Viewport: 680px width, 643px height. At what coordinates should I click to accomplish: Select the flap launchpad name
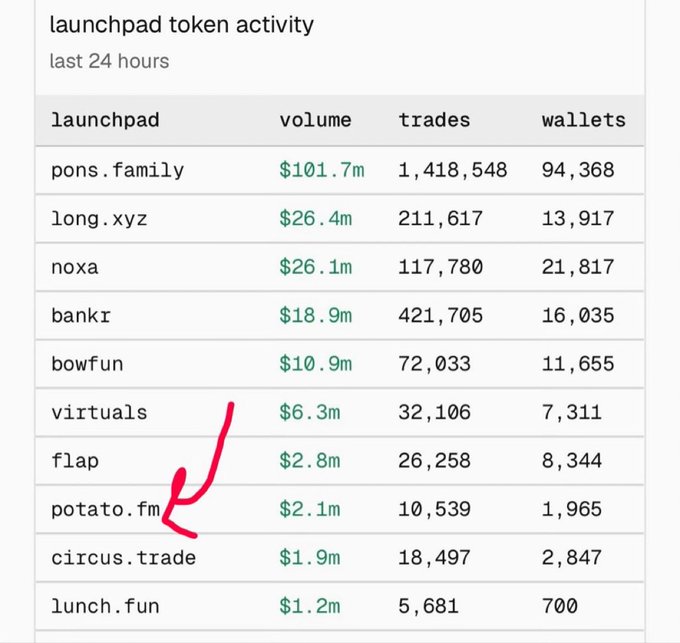pos(75,461)
